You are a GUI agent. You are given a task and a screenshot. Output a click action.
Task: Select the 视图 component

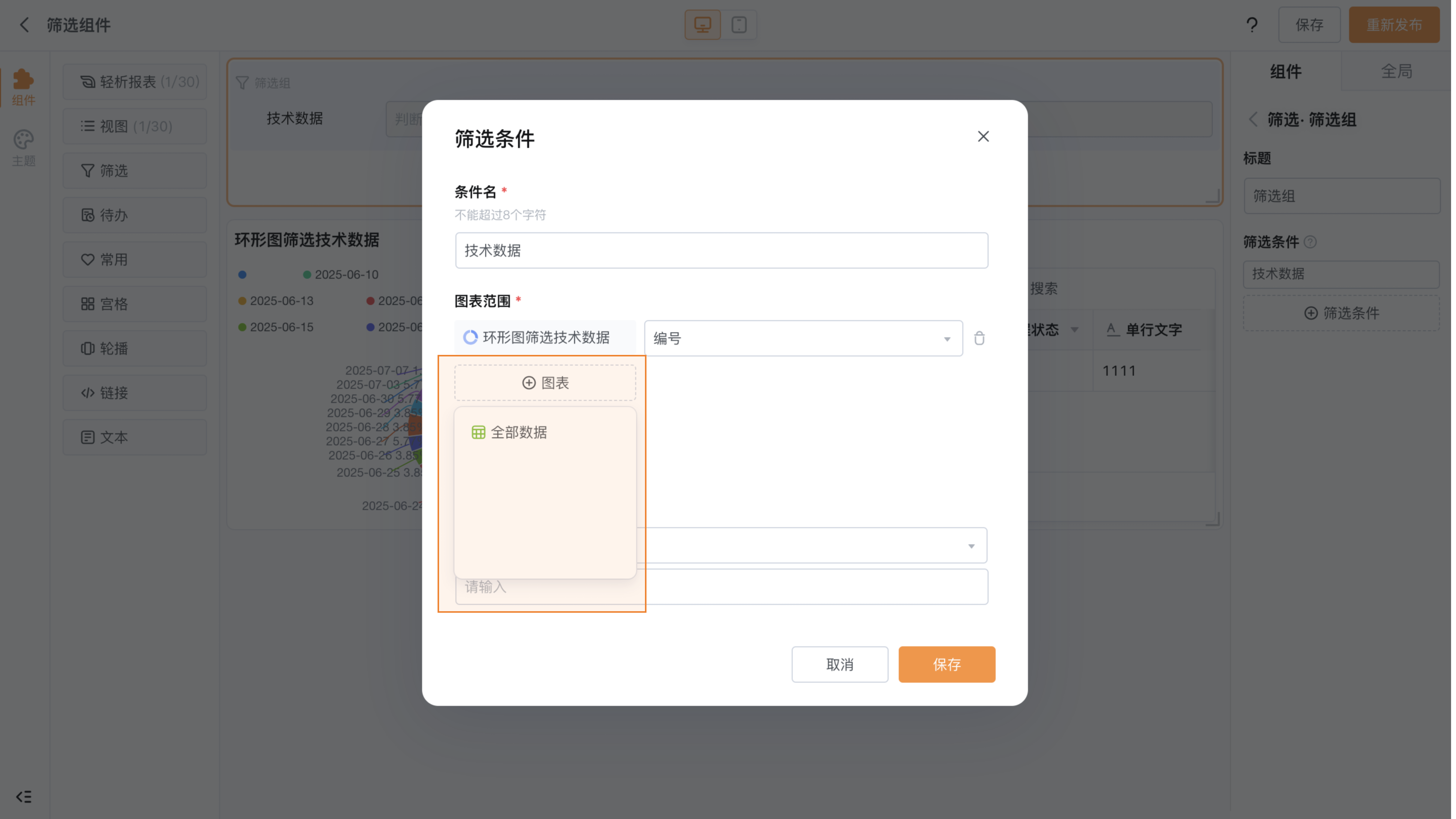click(x=135, y=126)
